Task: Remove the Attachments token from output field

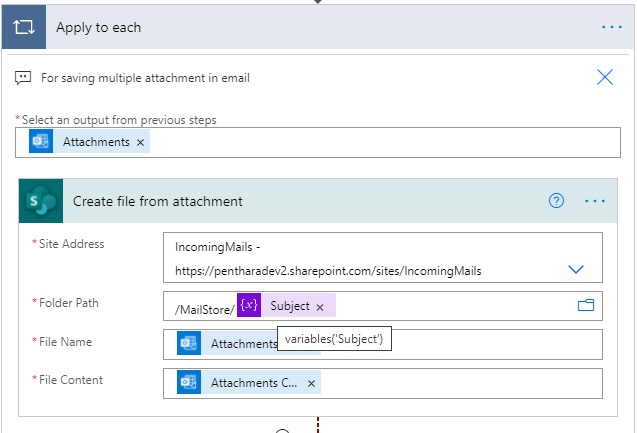Action: [x=141, y=143]
